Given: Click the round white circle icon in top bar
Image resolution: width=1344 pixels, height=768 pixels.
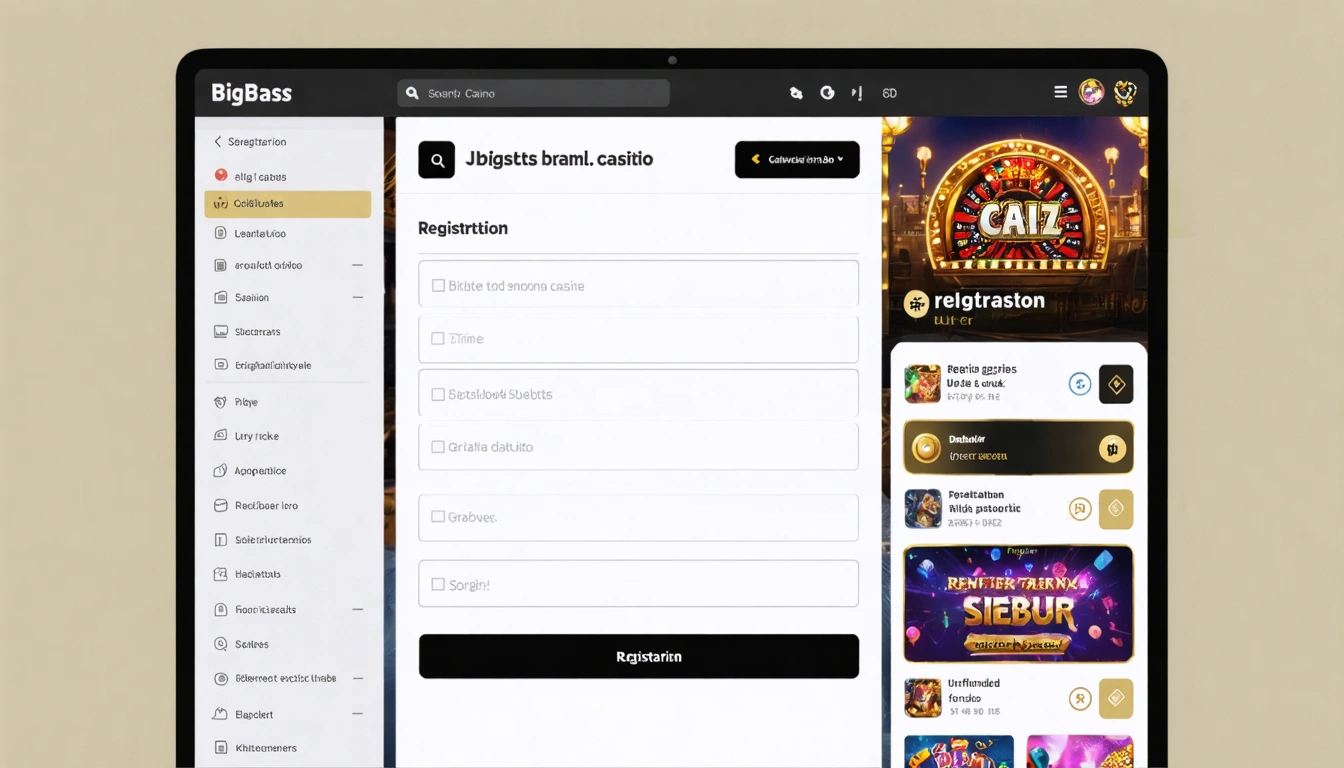Looking at the screenshot, I should pos(827,92).
